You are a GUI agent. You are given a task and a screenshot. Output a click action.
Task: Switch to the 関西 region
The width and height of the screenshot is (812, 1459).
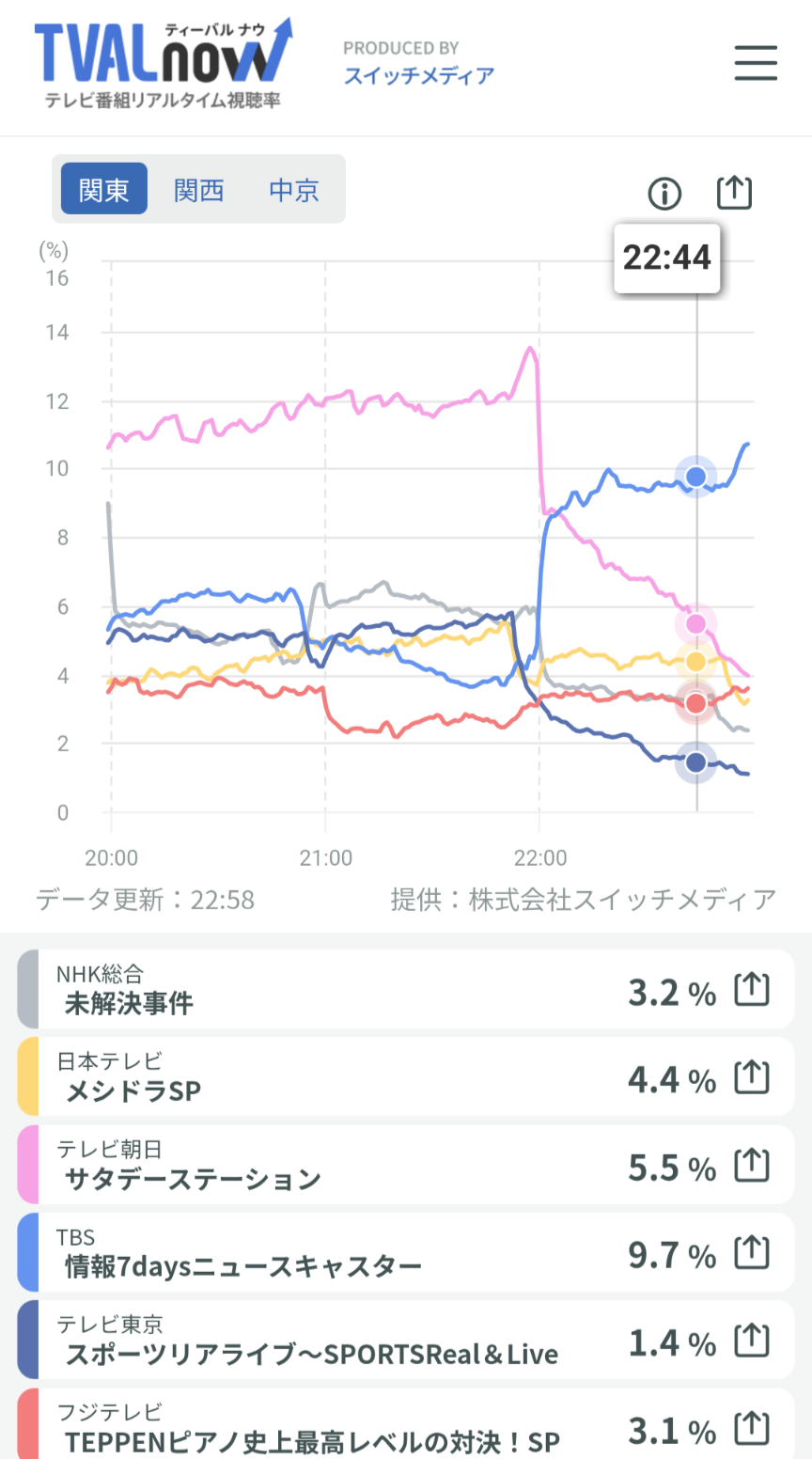(x=199, y=190)
